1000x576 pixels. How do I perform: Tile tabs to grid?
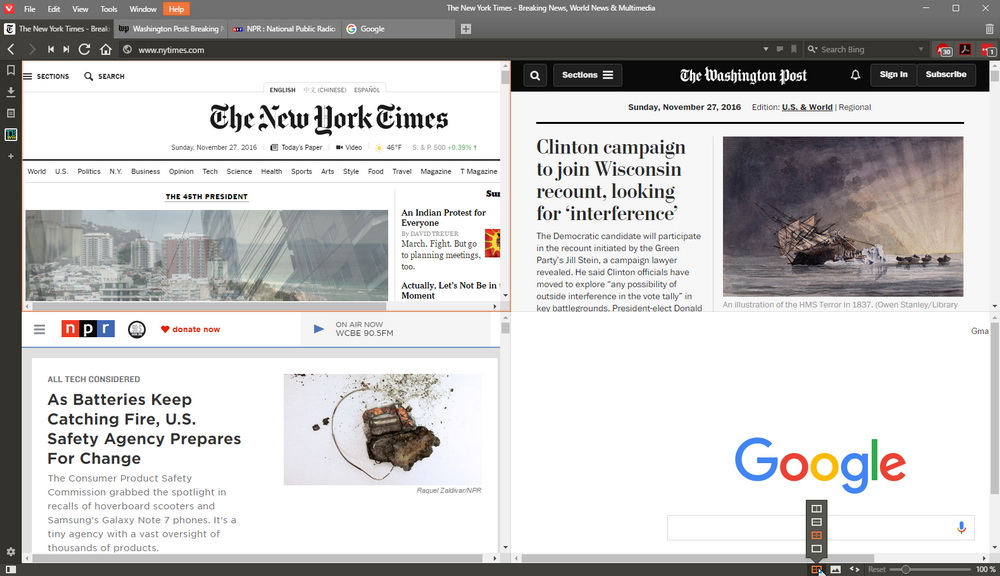[816, 535]
